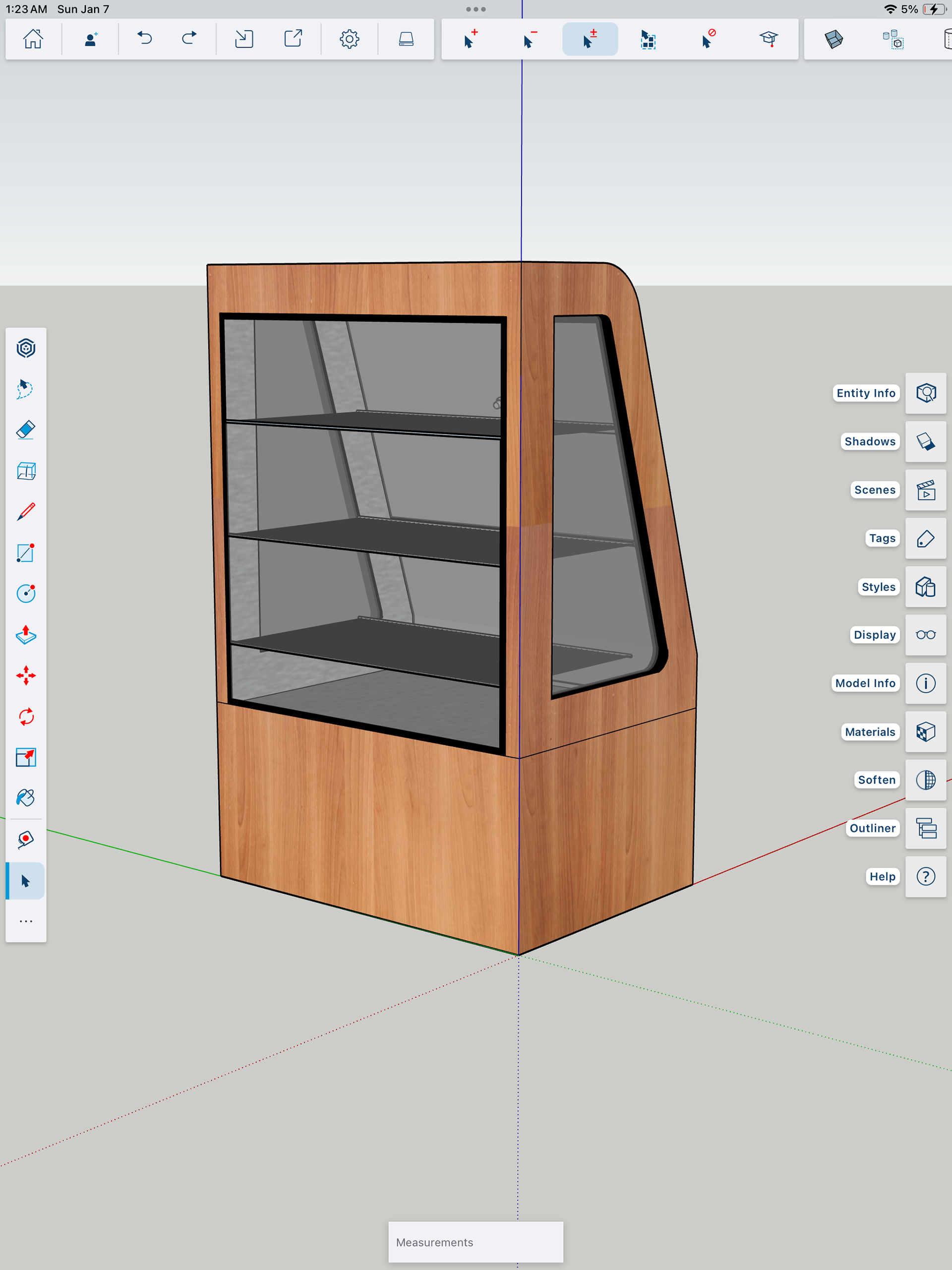Viewport: 952px width, 1270px height.
Task: Toggle subtract-from-selection mode arrow
Action: (x=530, y=39)
